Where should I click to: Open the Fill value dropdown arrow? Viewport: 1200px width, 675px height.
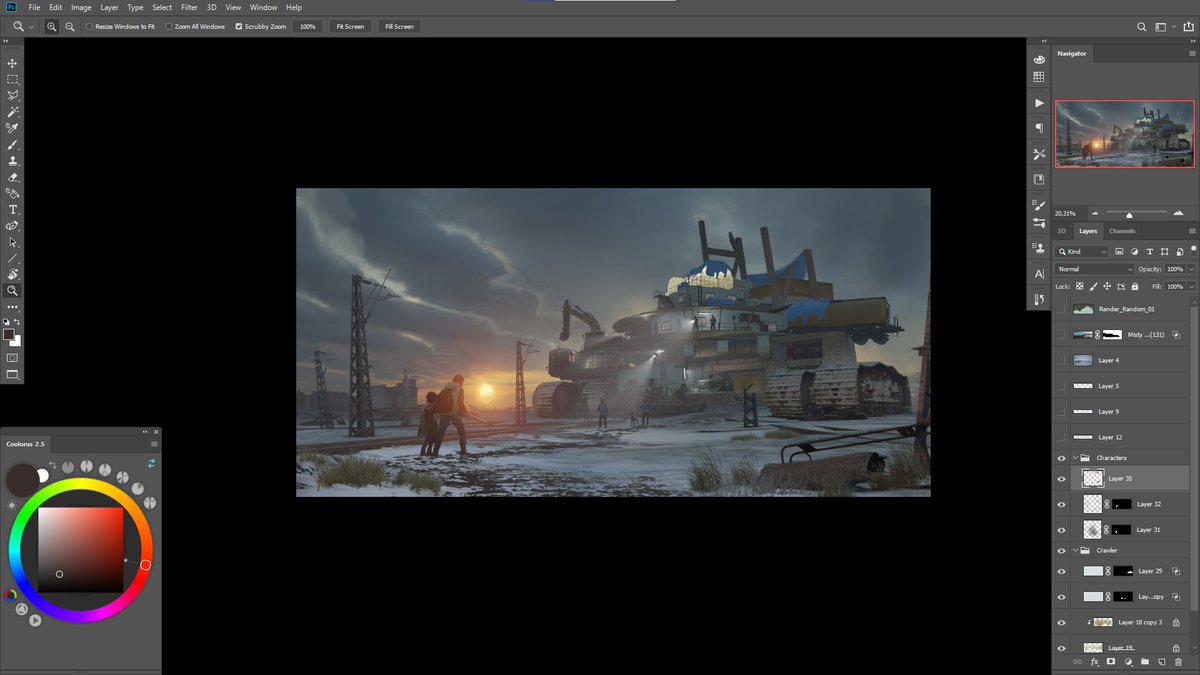[1190, 287]
